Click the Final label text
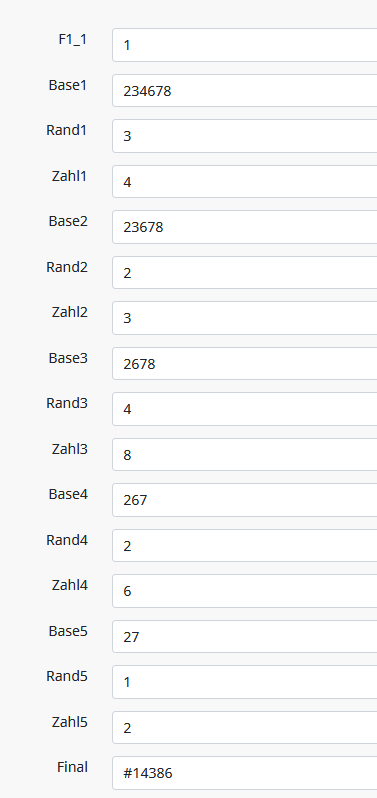Image resolution: width=377 pixels, height=798 pixels. pyautogui.click(x=72, y=767)
